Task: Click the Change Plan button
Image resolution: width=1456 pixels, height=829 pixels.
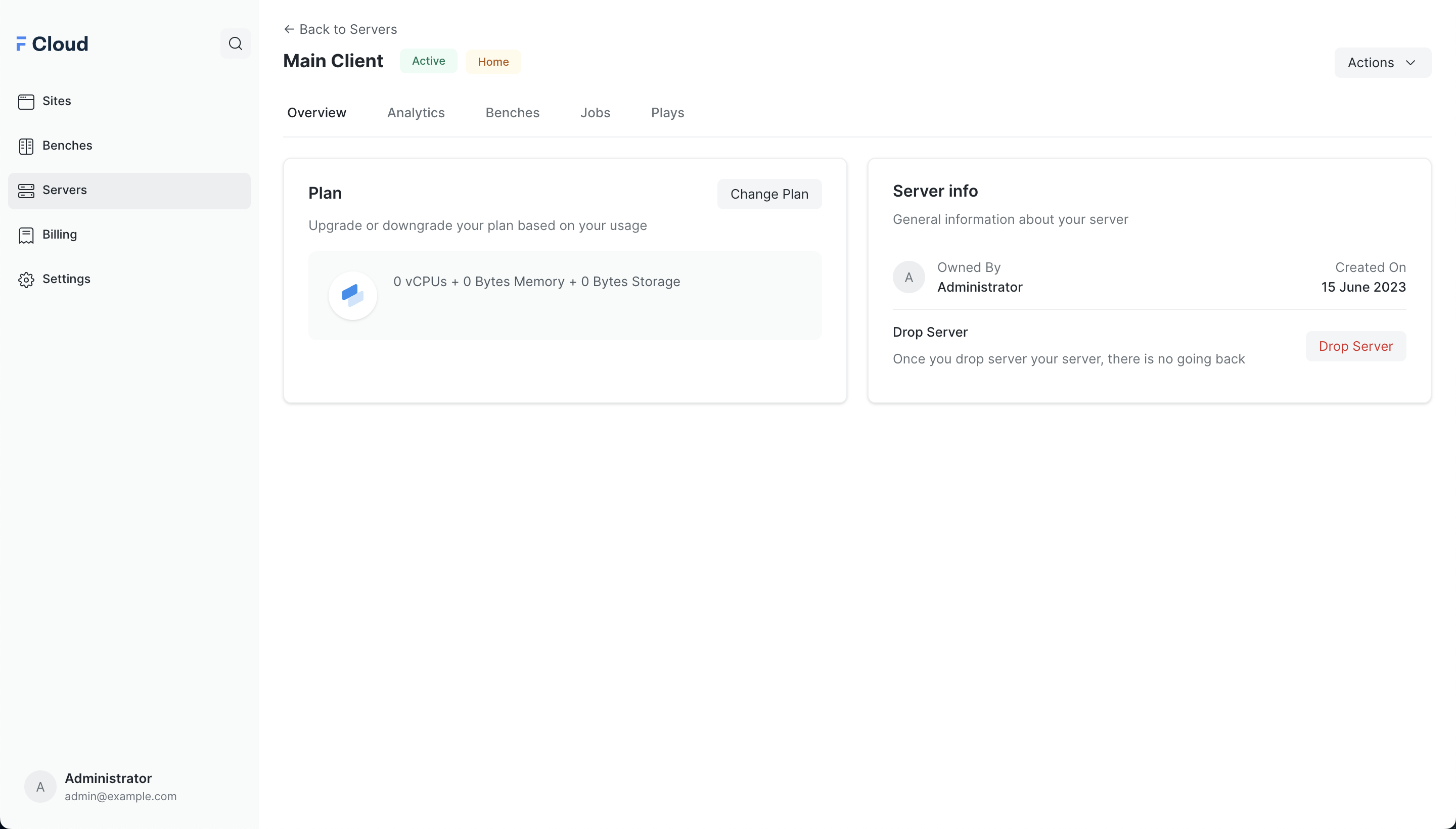Action: (x=769, y=194)
